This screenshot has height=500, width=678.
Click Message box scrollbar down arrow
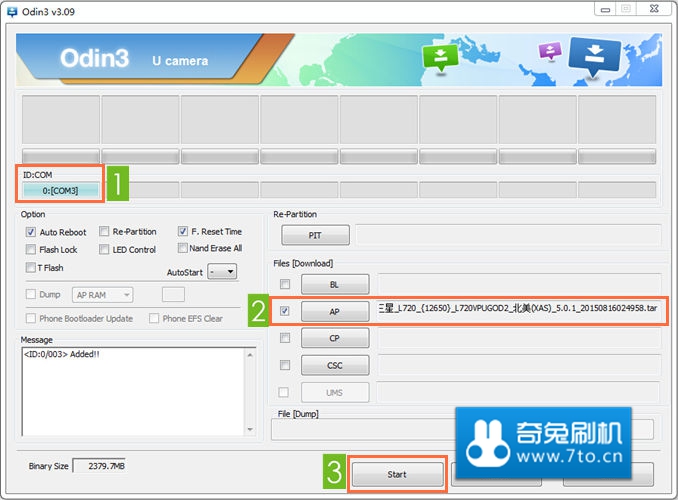pos(250,429)
